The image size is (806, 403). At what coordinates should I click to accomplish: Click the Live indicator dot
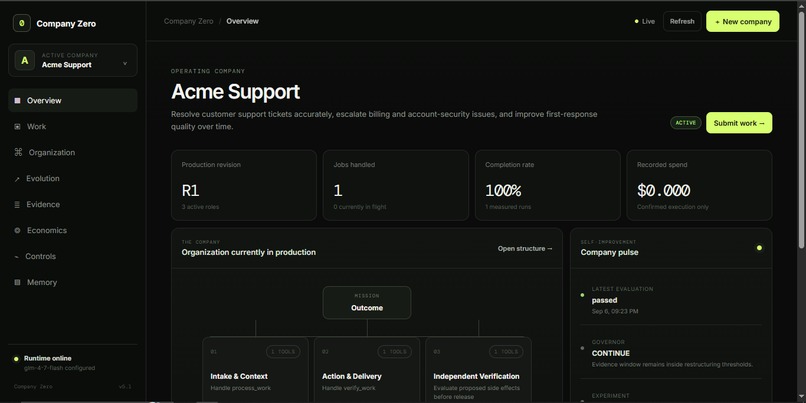coord(636,22)
